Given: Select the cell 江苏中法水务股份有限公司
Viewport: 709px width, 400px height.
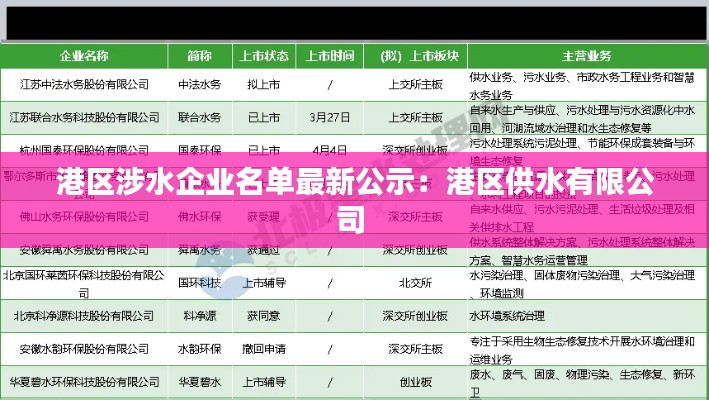Looking at the screenshot, I should 84,84.
